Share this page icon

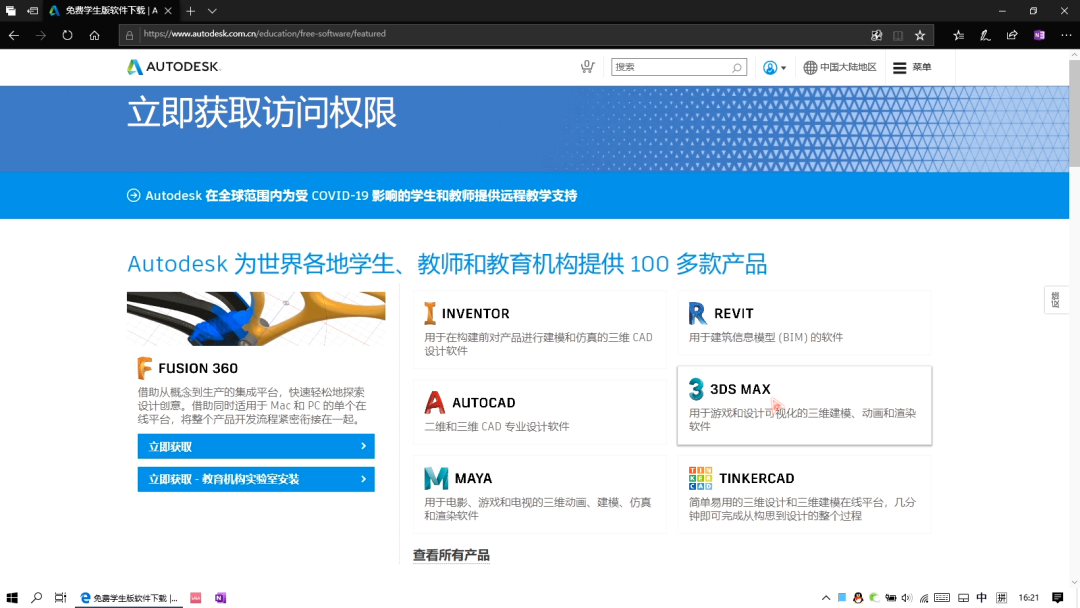(x=1012, y=35)
